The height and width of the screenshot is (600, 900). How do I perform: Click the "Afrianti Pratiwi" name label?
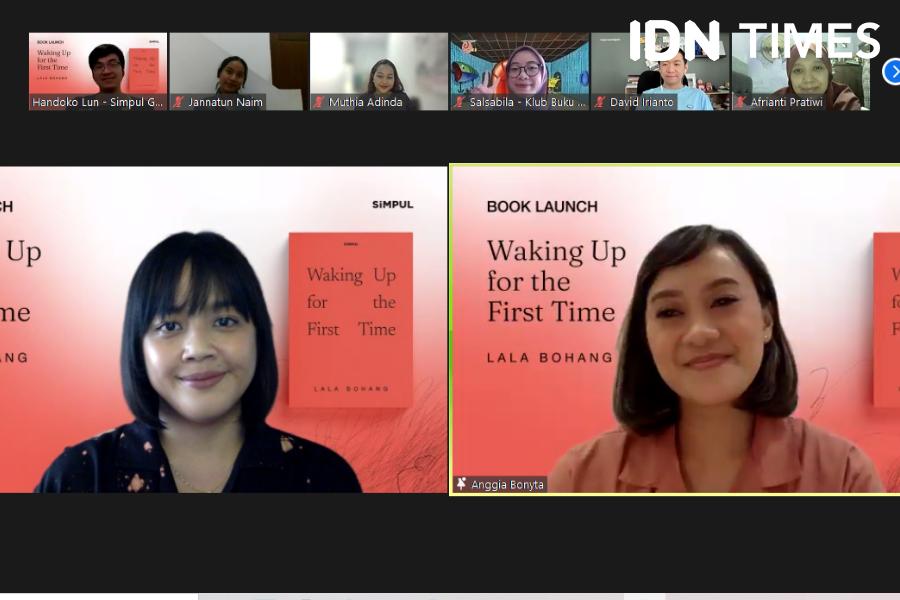(x=786, y=102)
